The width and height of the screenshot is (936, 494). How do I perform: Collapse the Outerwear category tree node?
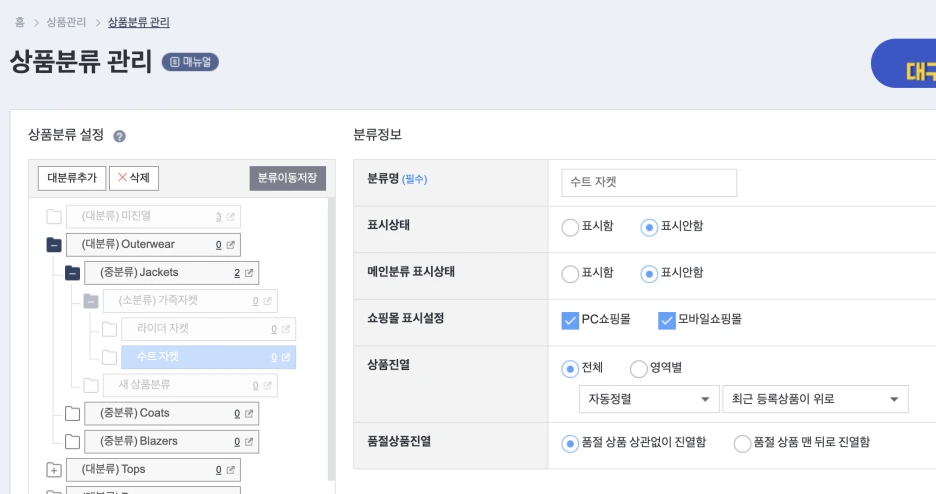click(x=54, y=245)
